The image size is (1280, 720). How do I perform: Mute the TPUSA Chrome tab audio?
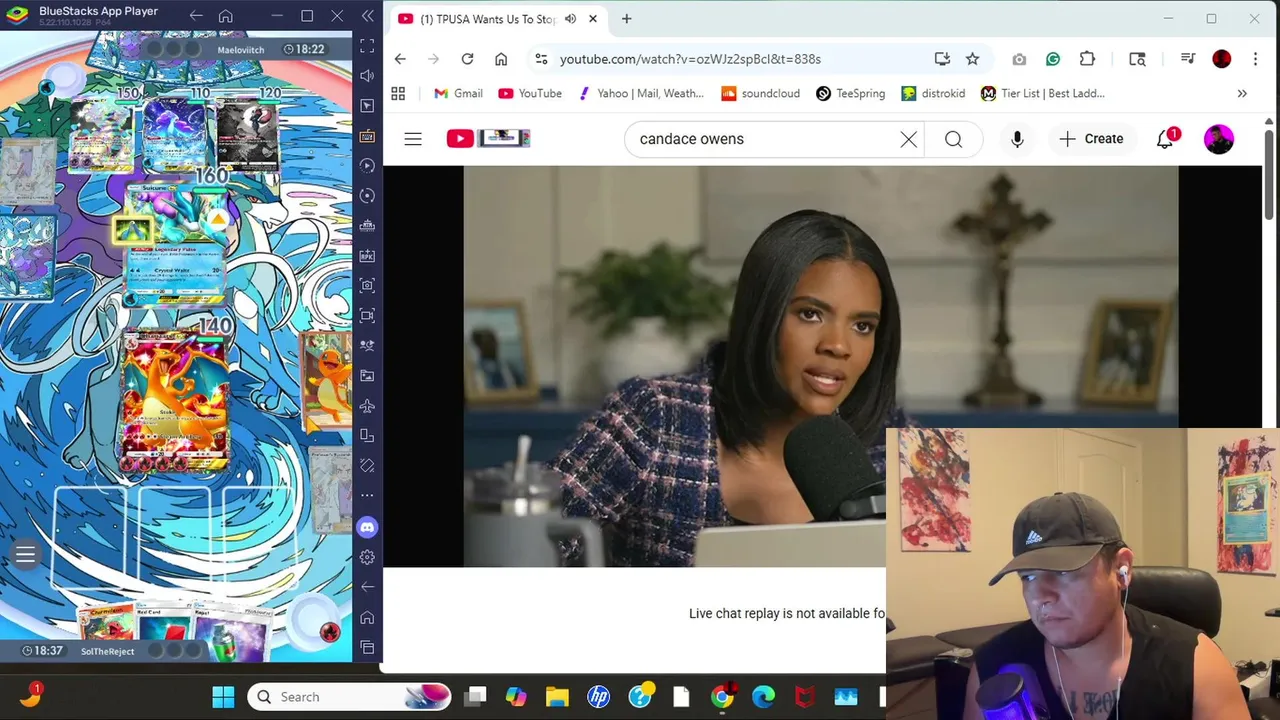pyautogui.click(x=570, y=19)
